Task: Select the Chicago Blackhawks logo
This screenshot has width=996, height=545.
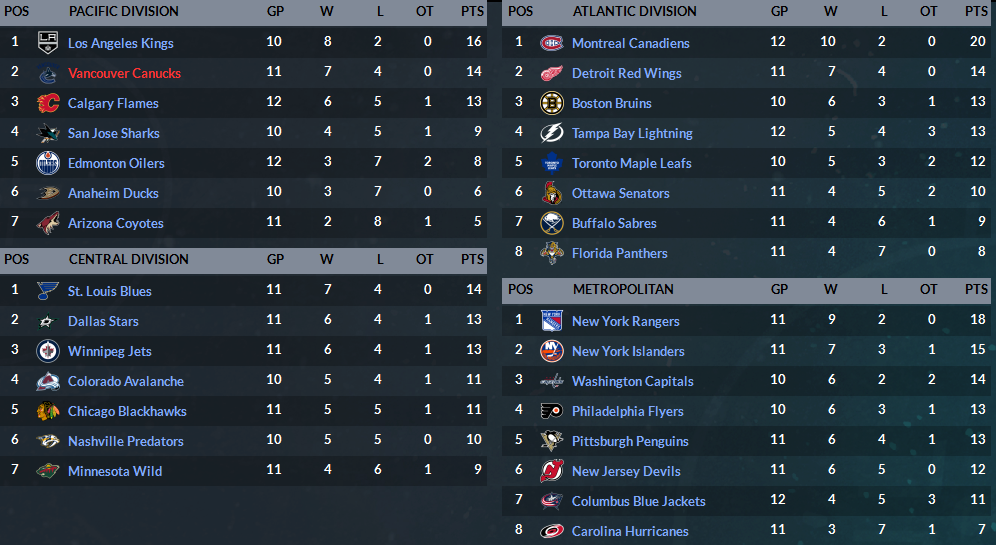Action: (x=48, y=411)
